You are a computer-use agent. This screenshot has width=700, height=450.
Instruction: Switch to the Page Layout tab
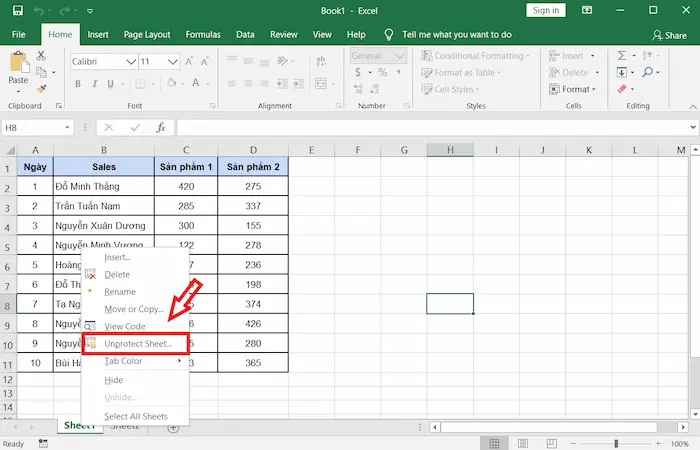(147, 34)
